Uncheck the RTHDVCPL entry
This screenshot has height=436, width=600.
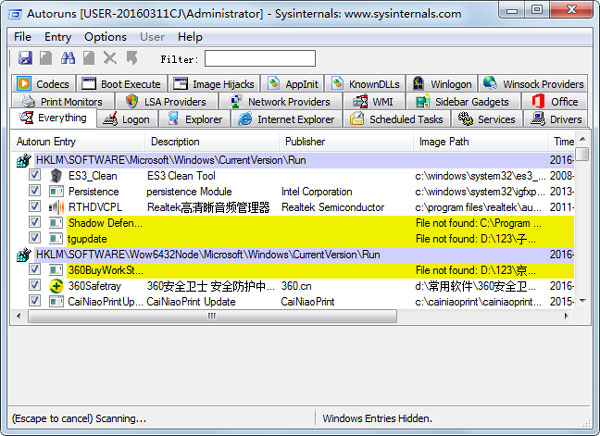tap(35, 206)
